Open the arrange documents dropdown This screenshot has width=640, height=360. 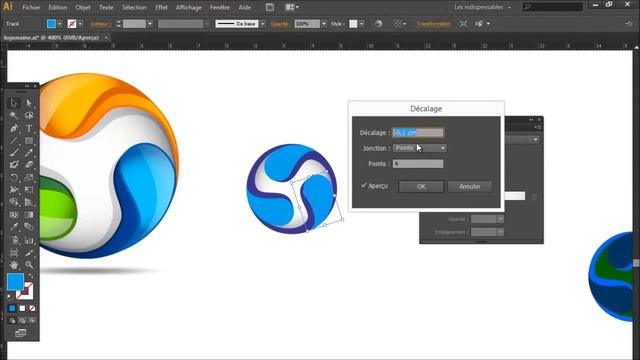click(x=291, y=7)
